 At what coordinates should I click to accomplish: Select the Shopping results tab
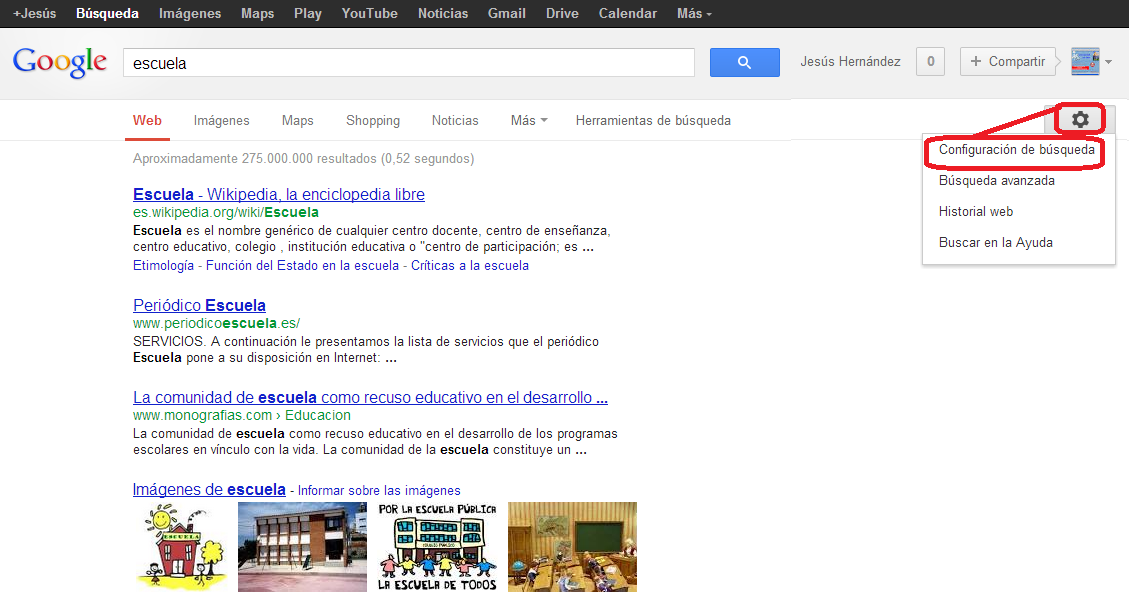pos(372,120)
